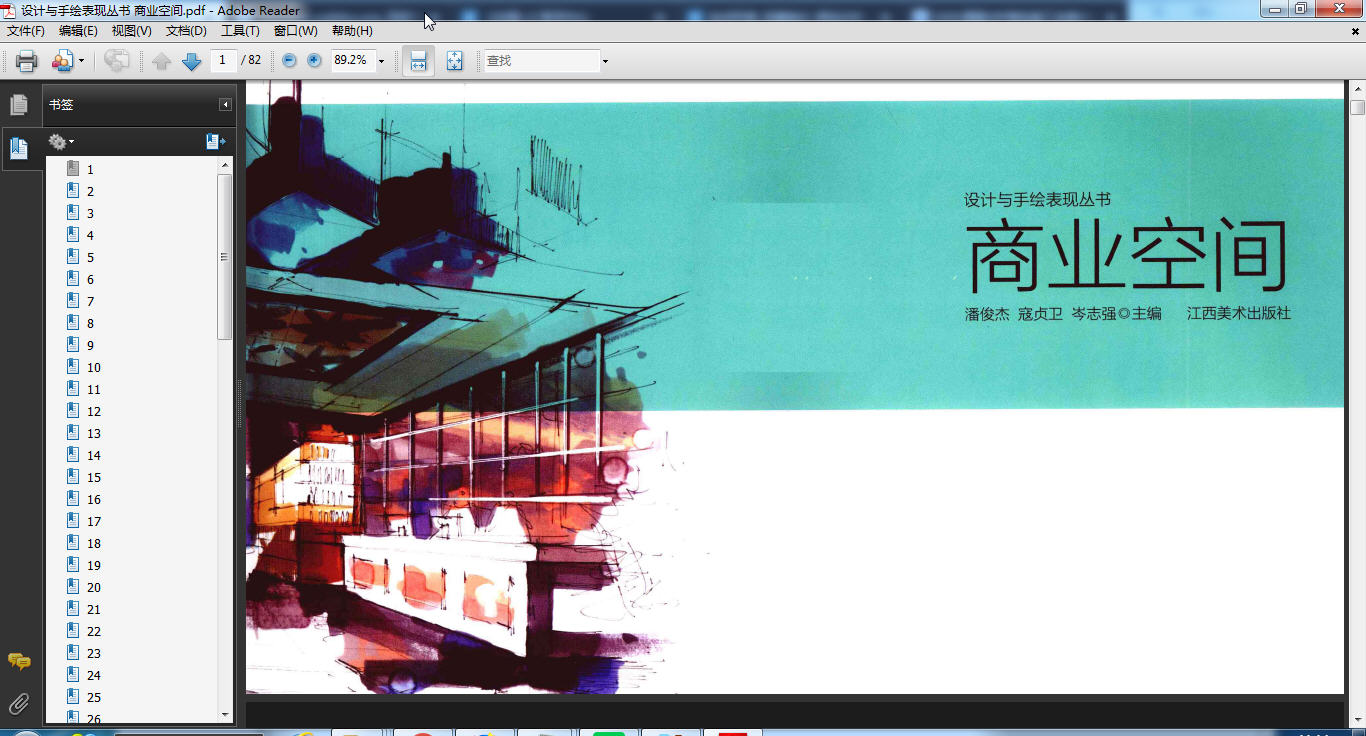Click the page icon beside bookmark 13

(72, 433)
